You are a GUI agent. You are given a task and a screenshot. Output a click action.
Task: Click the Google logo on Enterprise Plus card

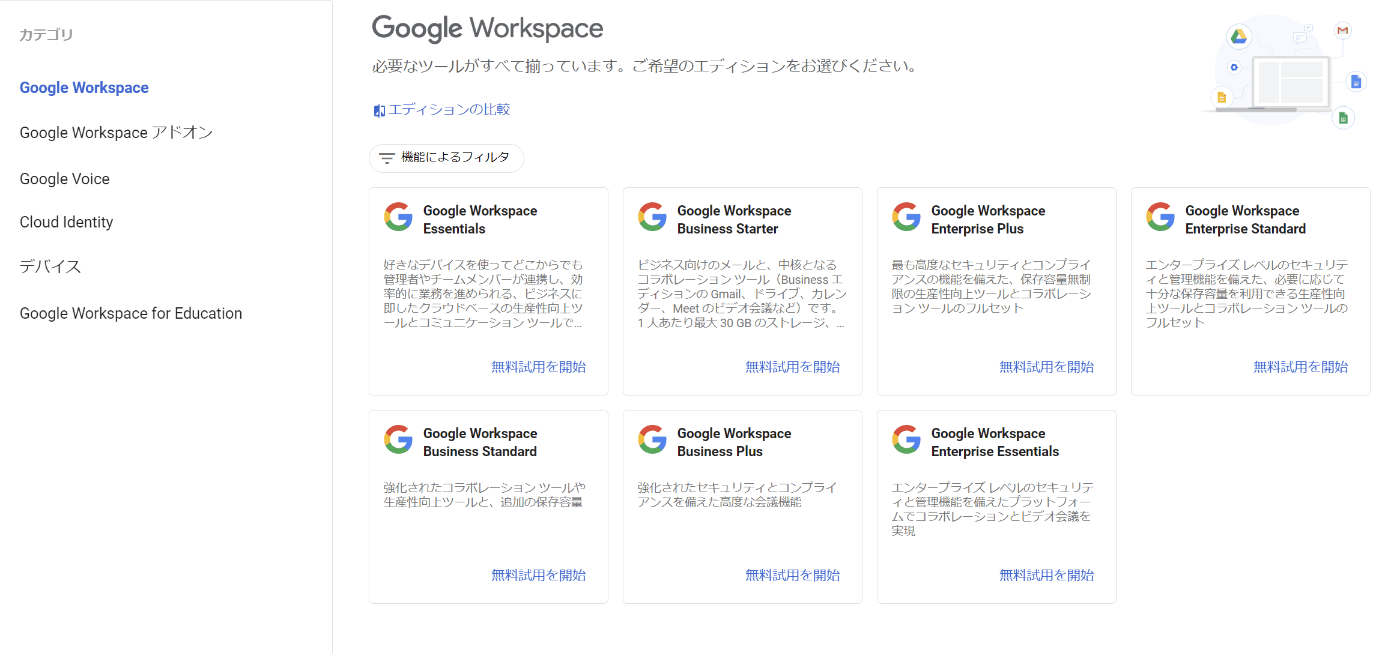pyautogui.click(x=906, y=217)
